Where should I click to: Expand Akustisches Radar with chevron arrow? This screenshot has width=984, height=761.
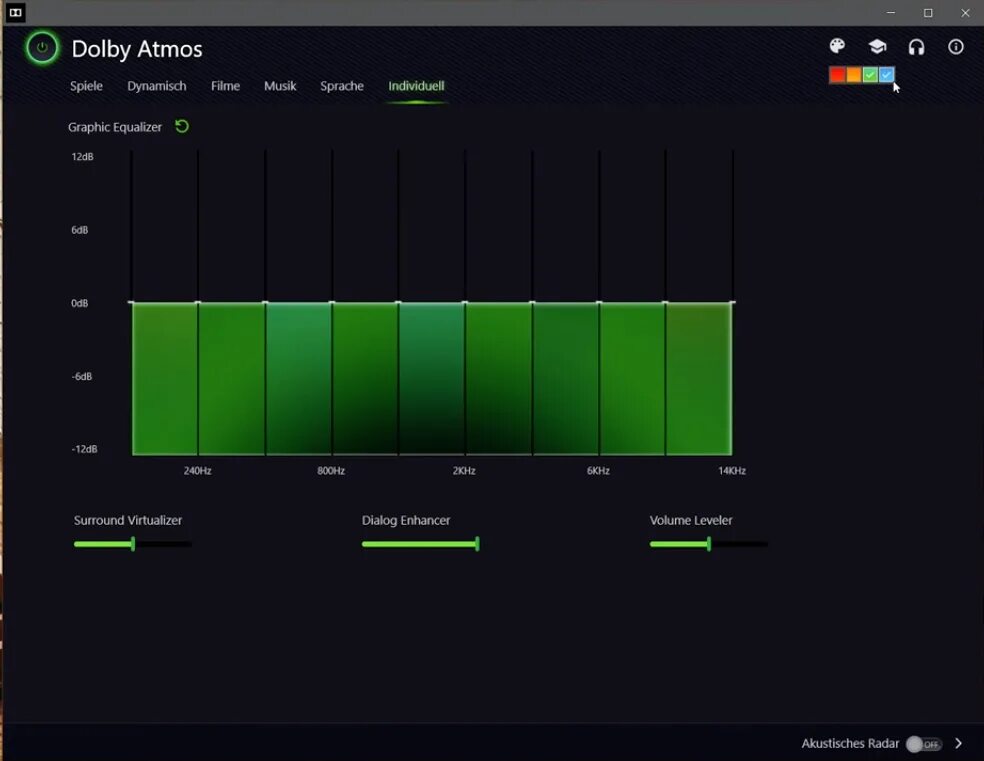(958, 743)
